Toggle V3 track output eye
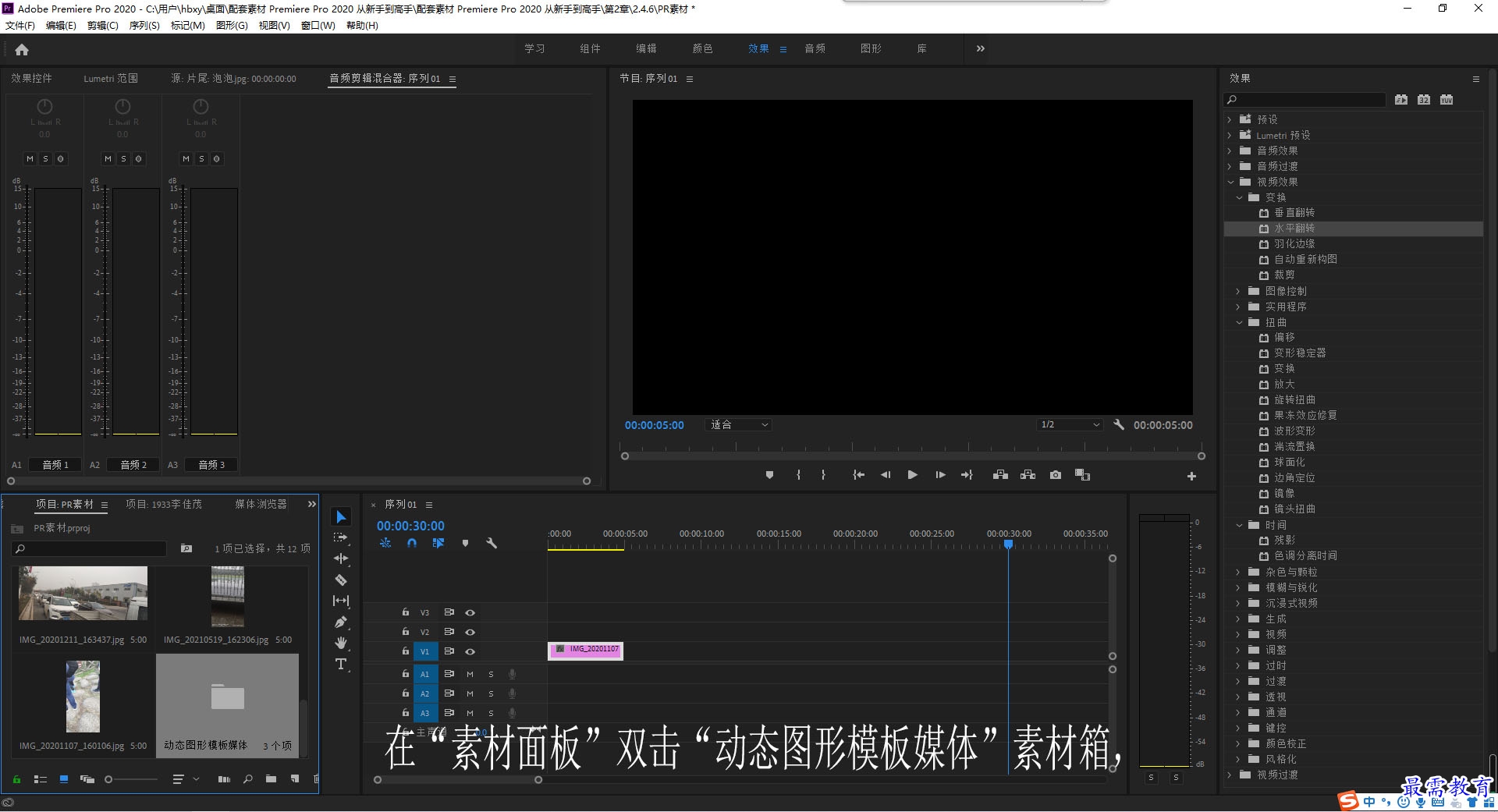The height and width of the screenshot is (812, 1498). (x=470, y=612)
